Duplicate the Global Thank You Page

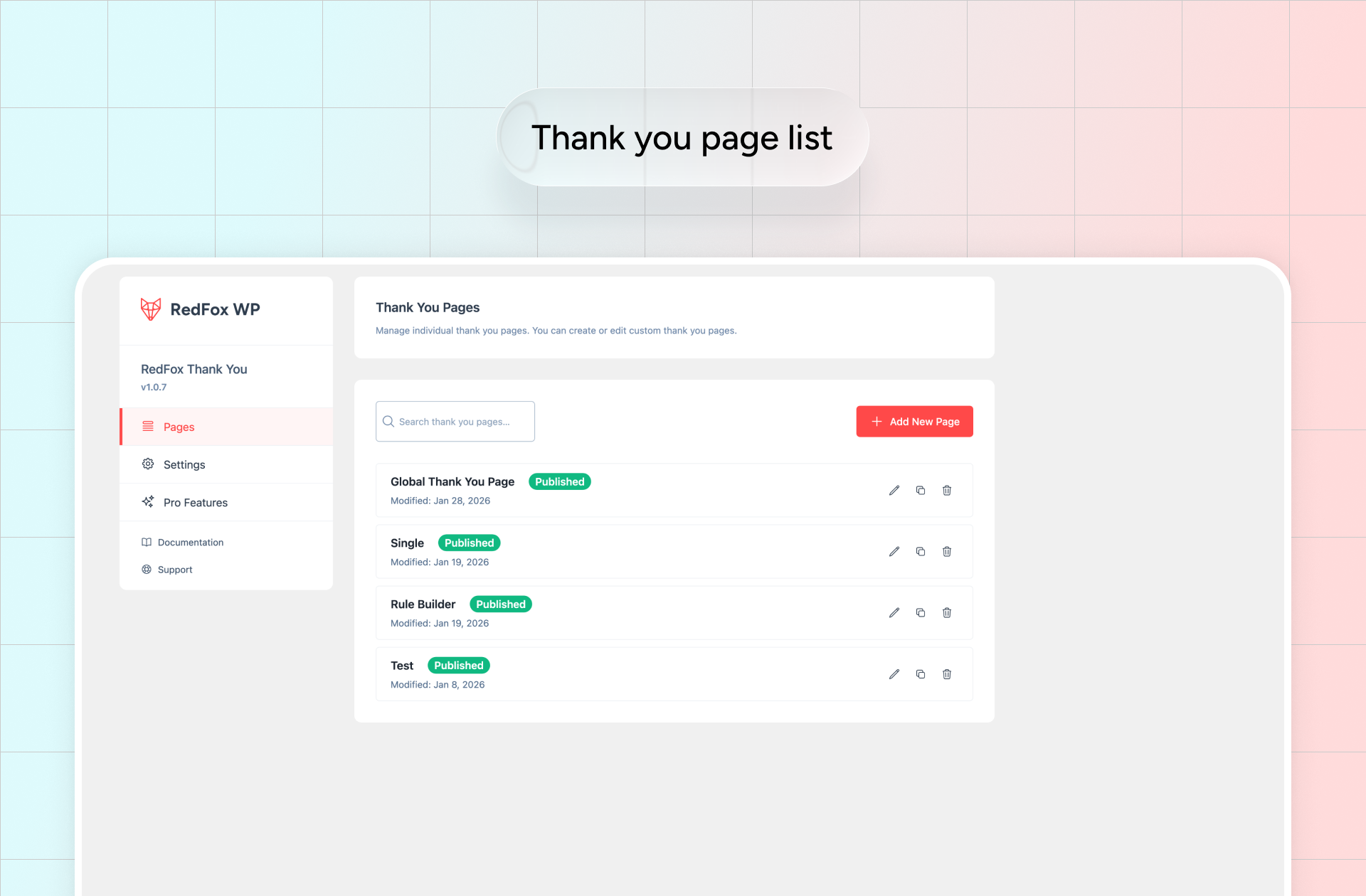click(x=921, y=491)
